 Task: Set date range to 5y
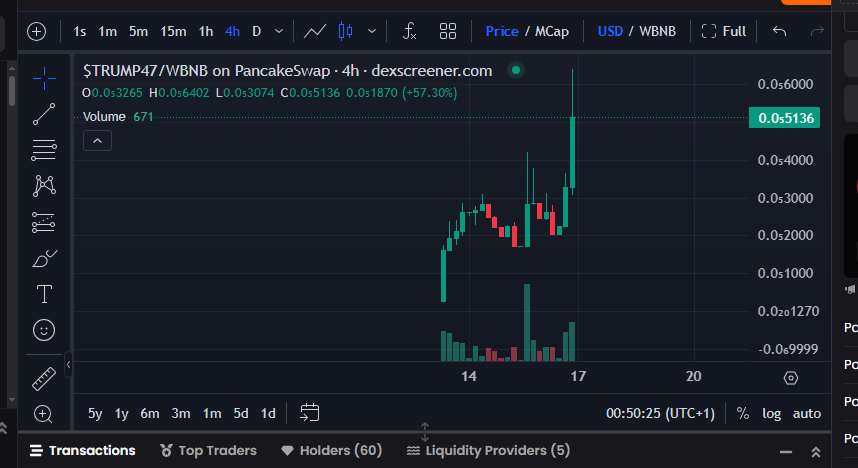(95, 413)
